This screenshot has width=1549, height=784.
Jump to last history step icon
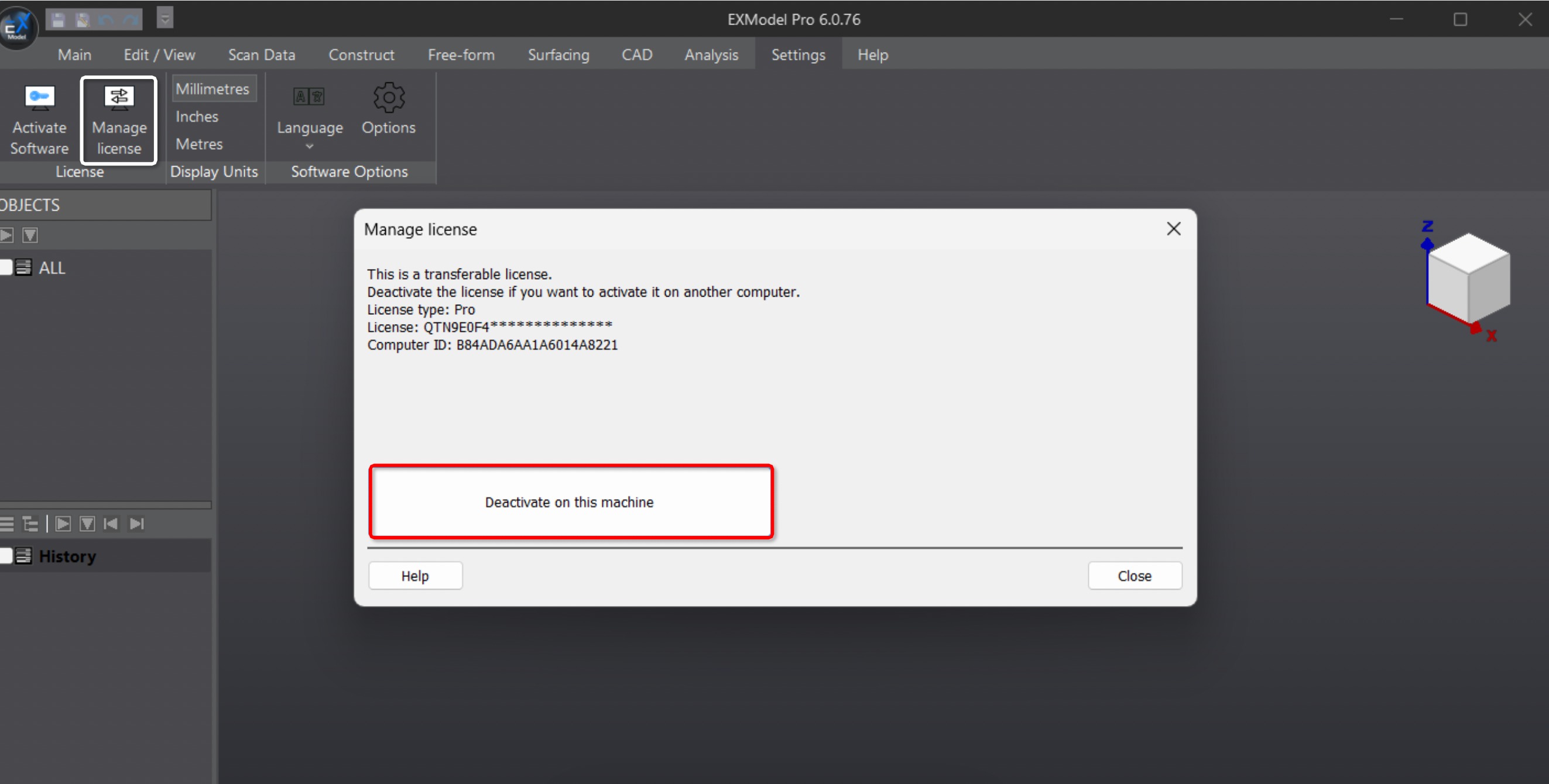point(137,524)
